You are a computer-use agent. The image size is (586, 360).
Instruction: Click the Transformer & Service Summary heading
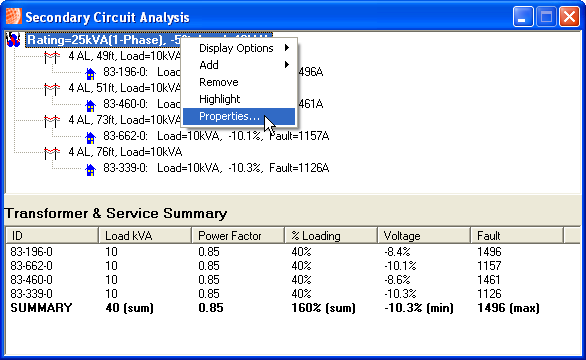point(116,213)
